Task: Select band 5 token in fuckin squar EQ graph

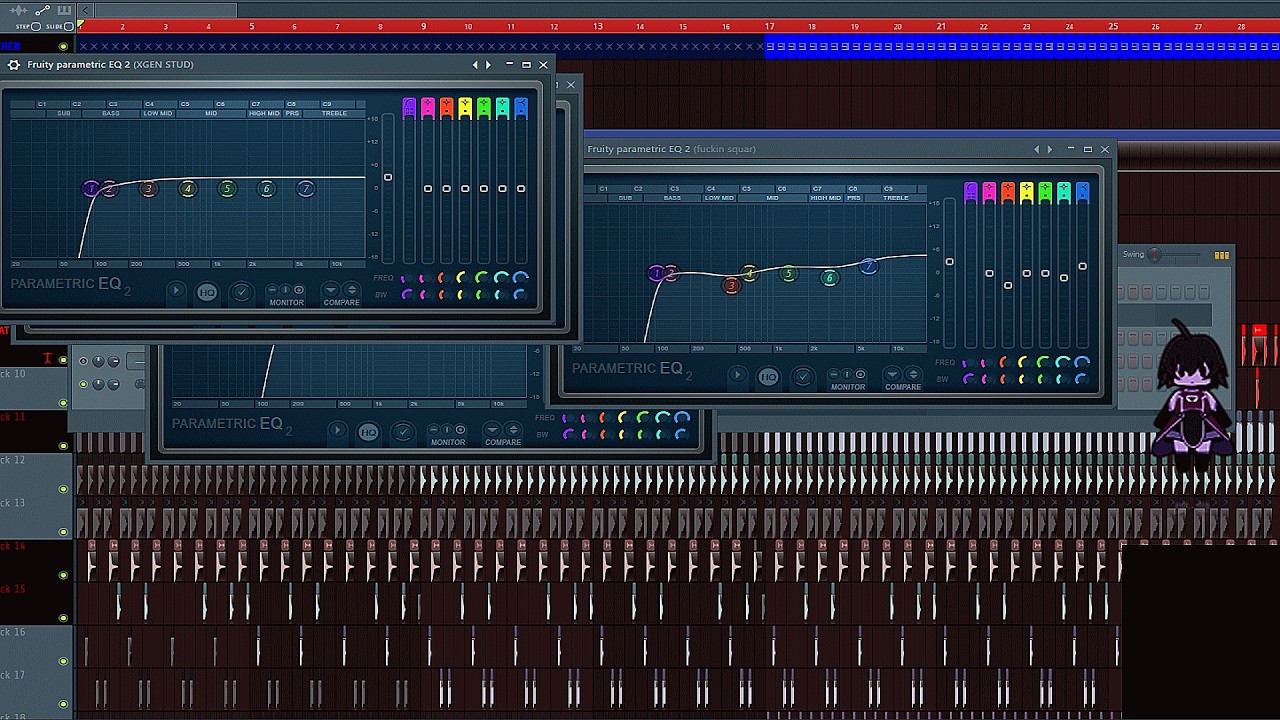Action: 788,274
